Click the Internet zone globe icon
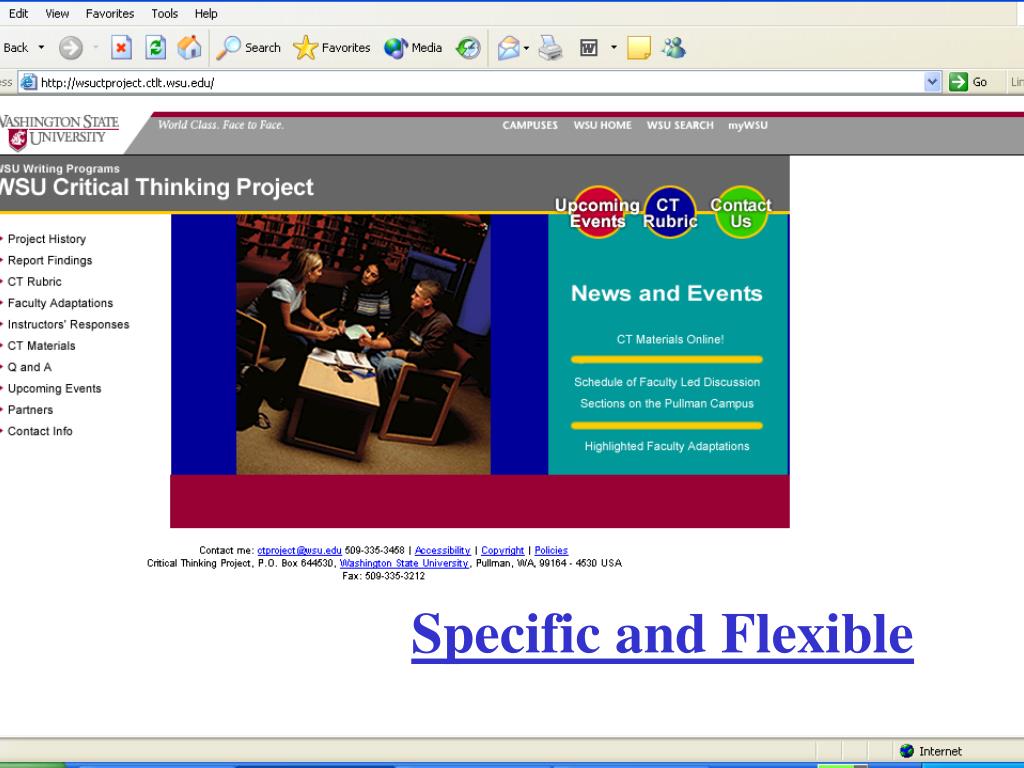The height and width of the screenshot is (768, 1024). 906,751
